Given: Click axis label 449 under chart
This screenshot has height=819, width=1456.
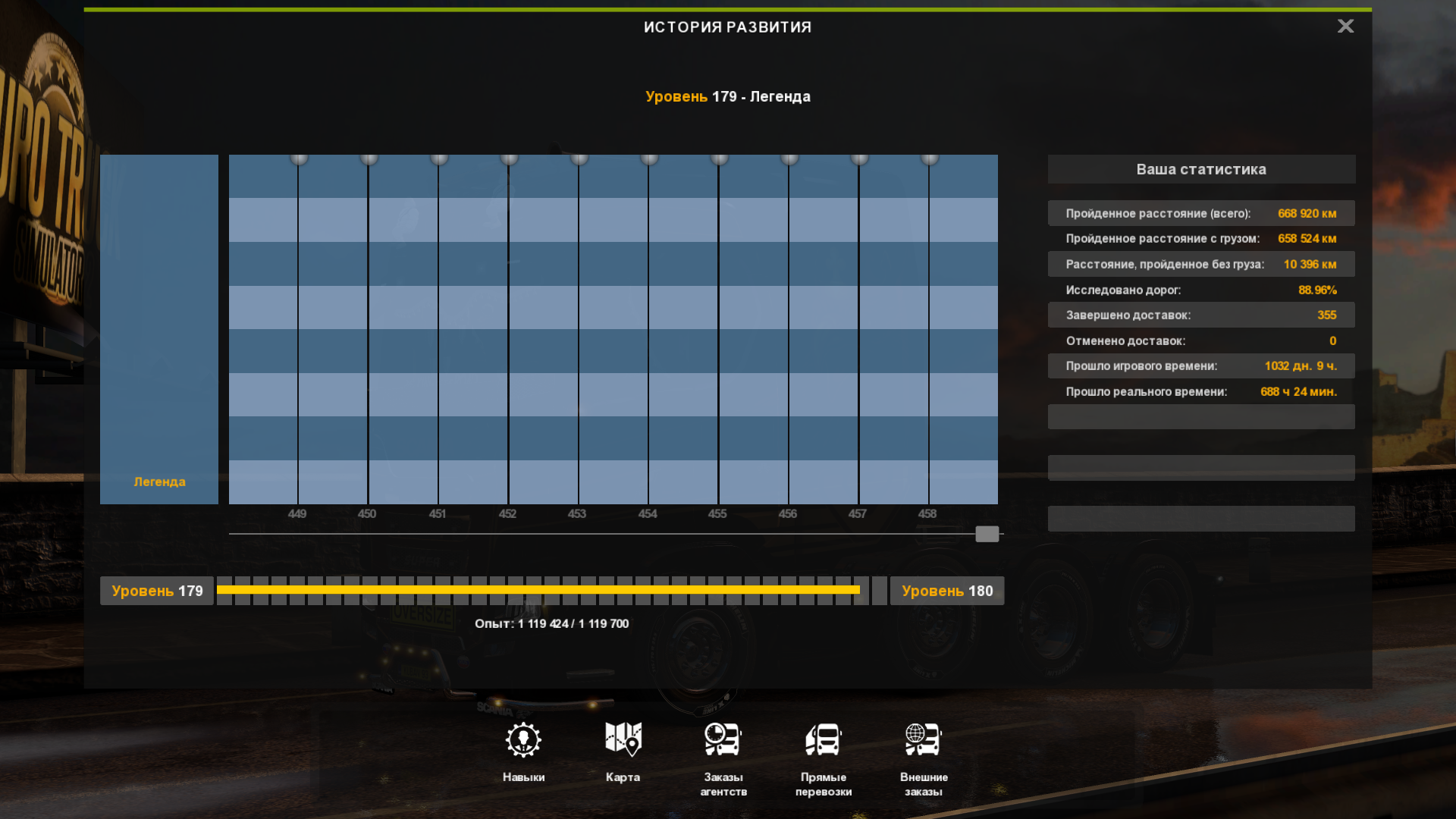Looking at the screenshot, I should tap(297, 513).
